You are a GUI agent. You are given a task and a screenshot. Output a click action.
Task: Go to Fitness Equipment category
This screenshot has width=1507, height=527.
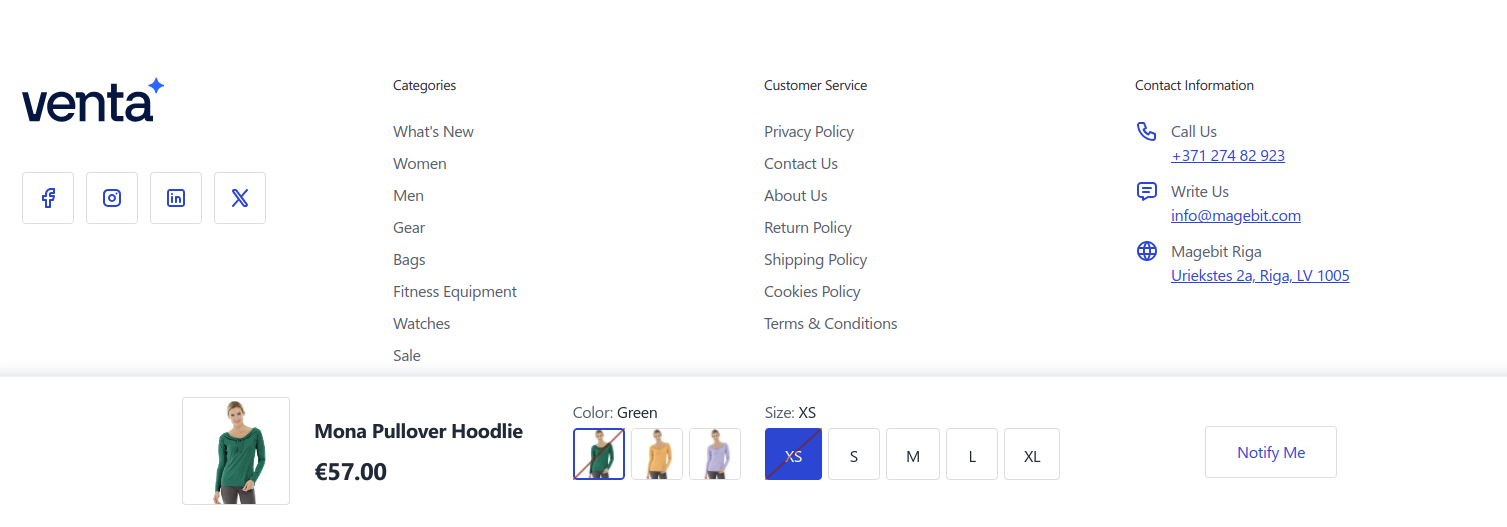pos(455,292)
